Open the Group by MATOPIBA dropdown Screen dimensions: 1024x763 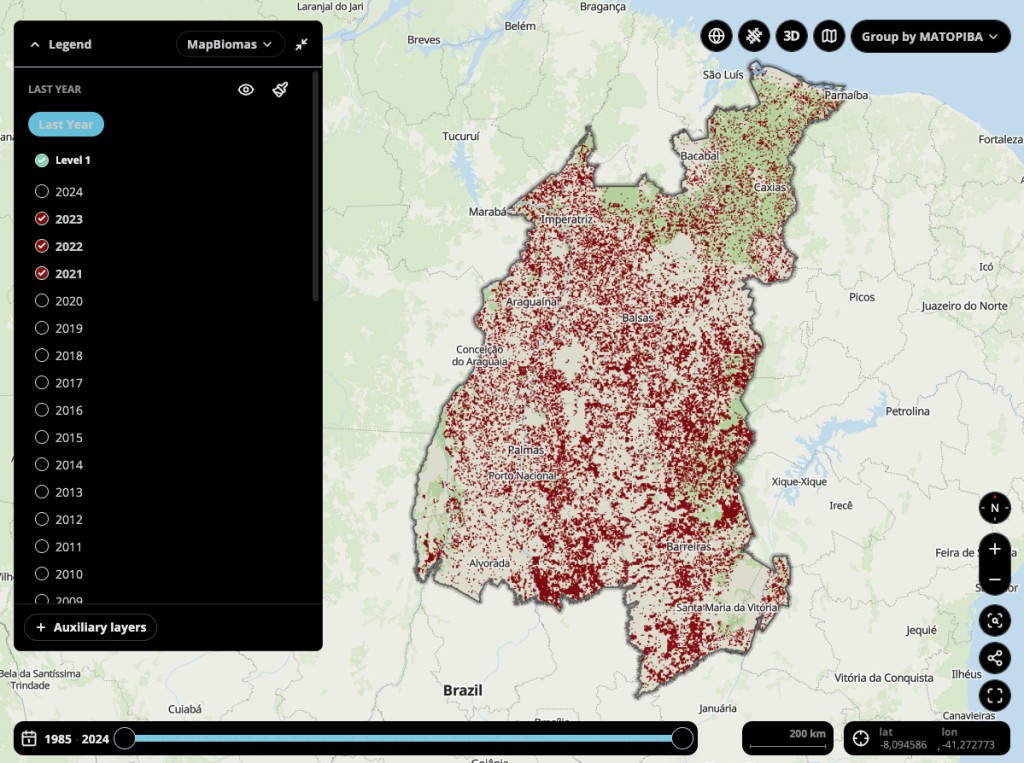point(930,37)
